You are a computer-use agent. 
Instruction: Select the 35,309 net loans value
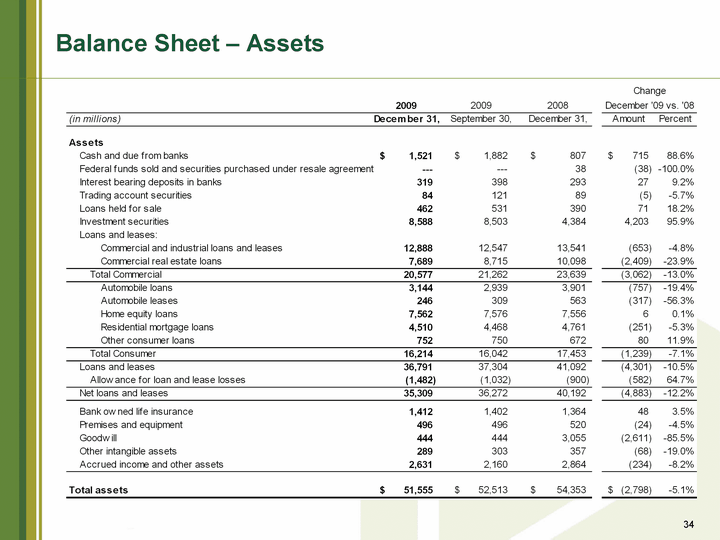click(x=418, y=394)
